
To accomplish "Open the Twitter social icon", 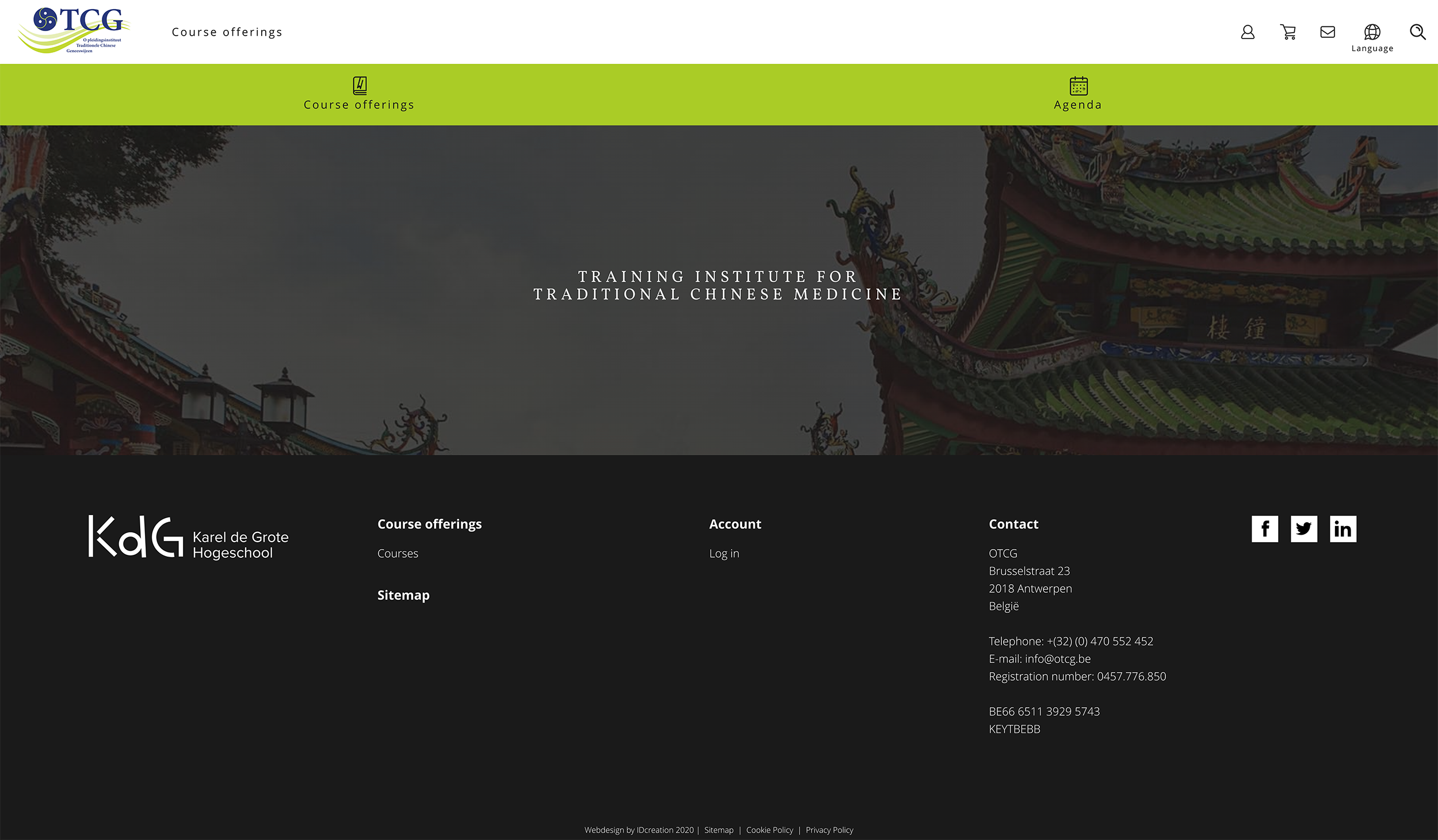I will (x=1303, y=528).
